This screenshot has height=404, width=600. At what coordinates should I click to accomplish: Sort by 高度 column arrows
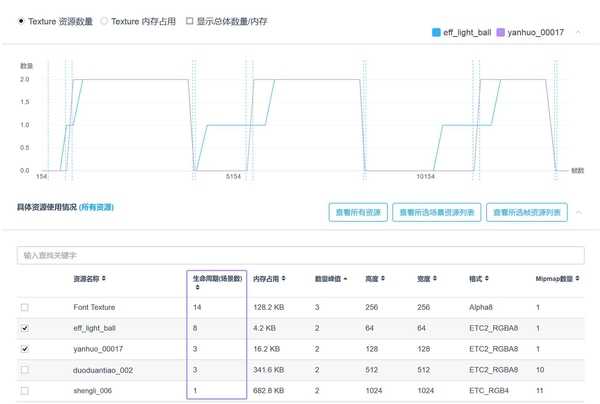pos(383,278)
